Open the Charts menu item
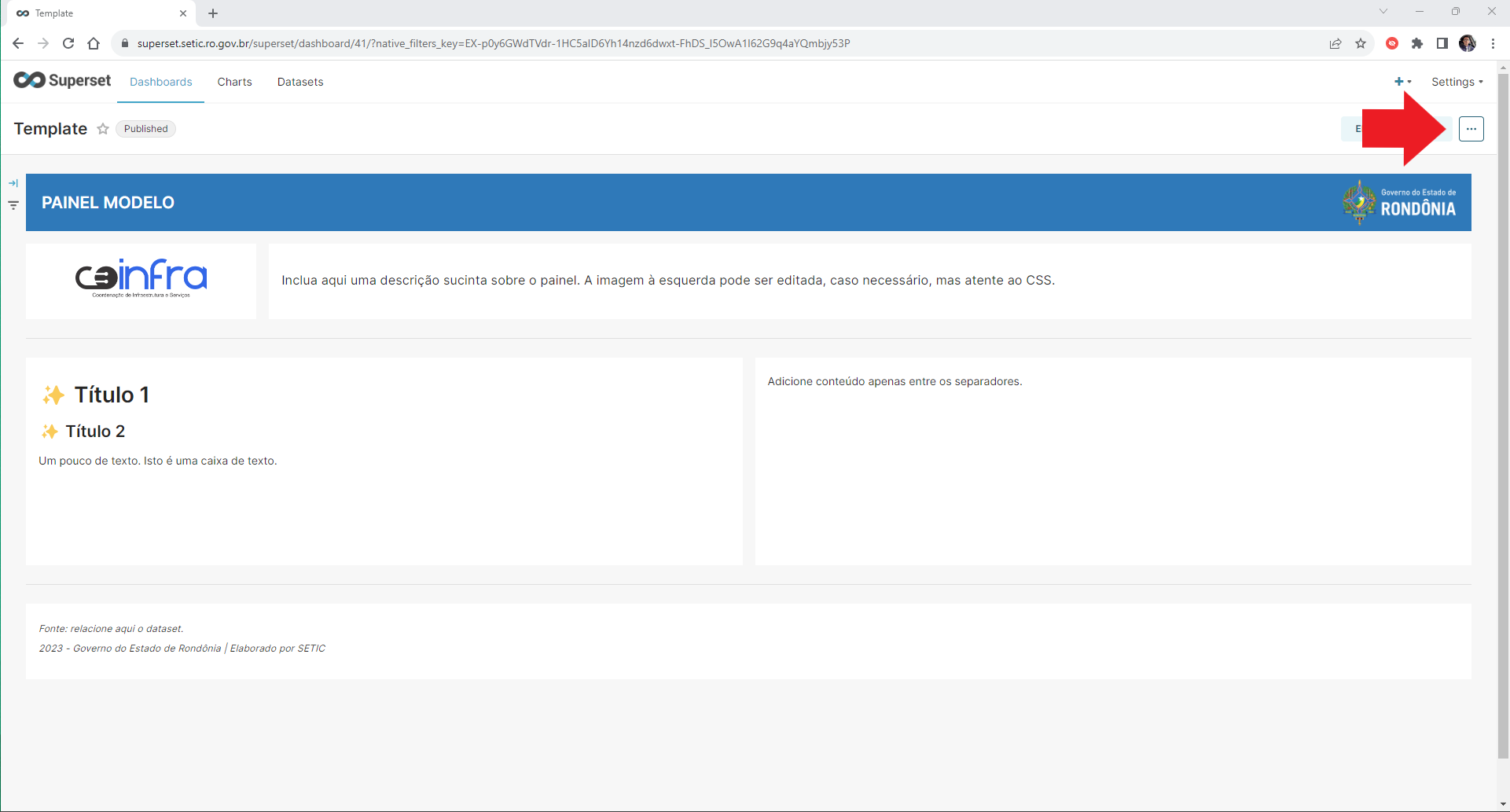The height and width of the screenshot is (812, 1510). point(235,82)
